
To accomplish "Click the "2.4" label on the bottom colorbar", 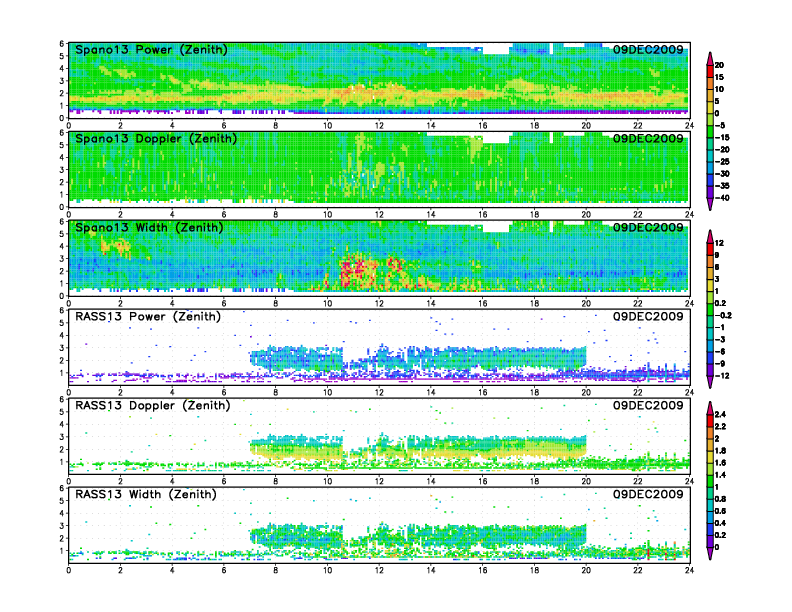I will (721, 415).
